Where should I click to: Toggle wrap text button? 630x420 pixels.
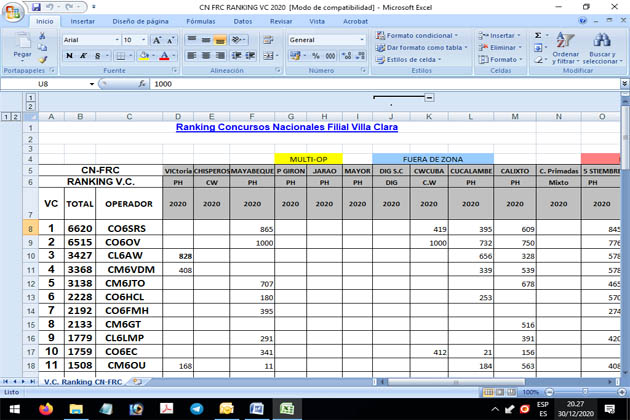tap(268, 39)
